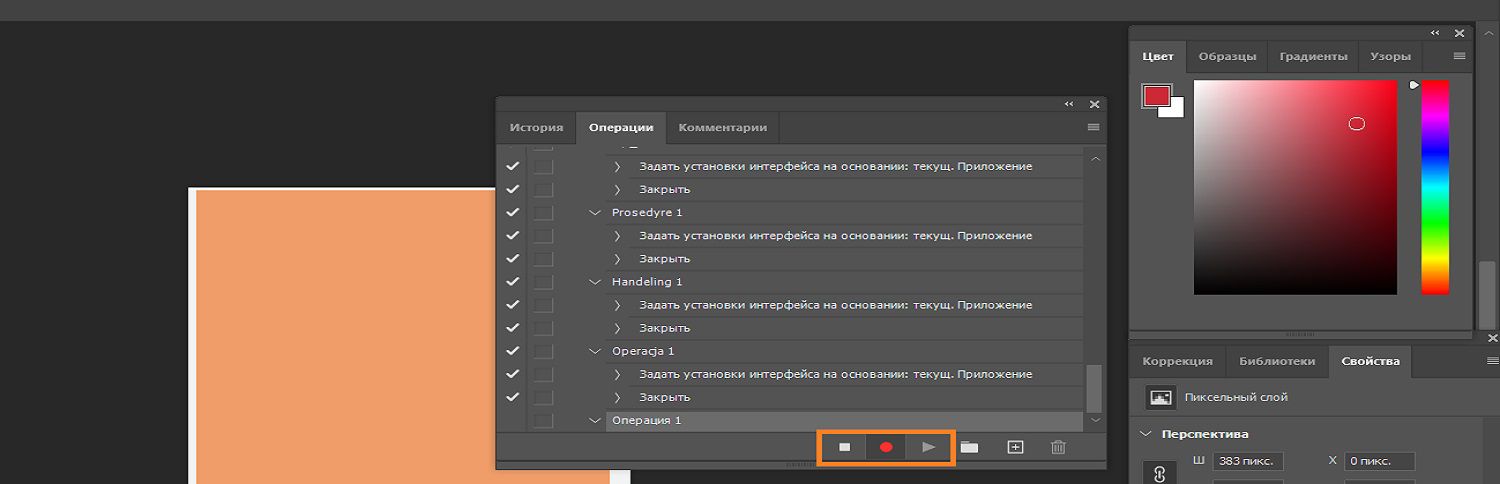Click the Пиксельный слой label
The height and width of the screenshot is (484, 1500).
1236,397
